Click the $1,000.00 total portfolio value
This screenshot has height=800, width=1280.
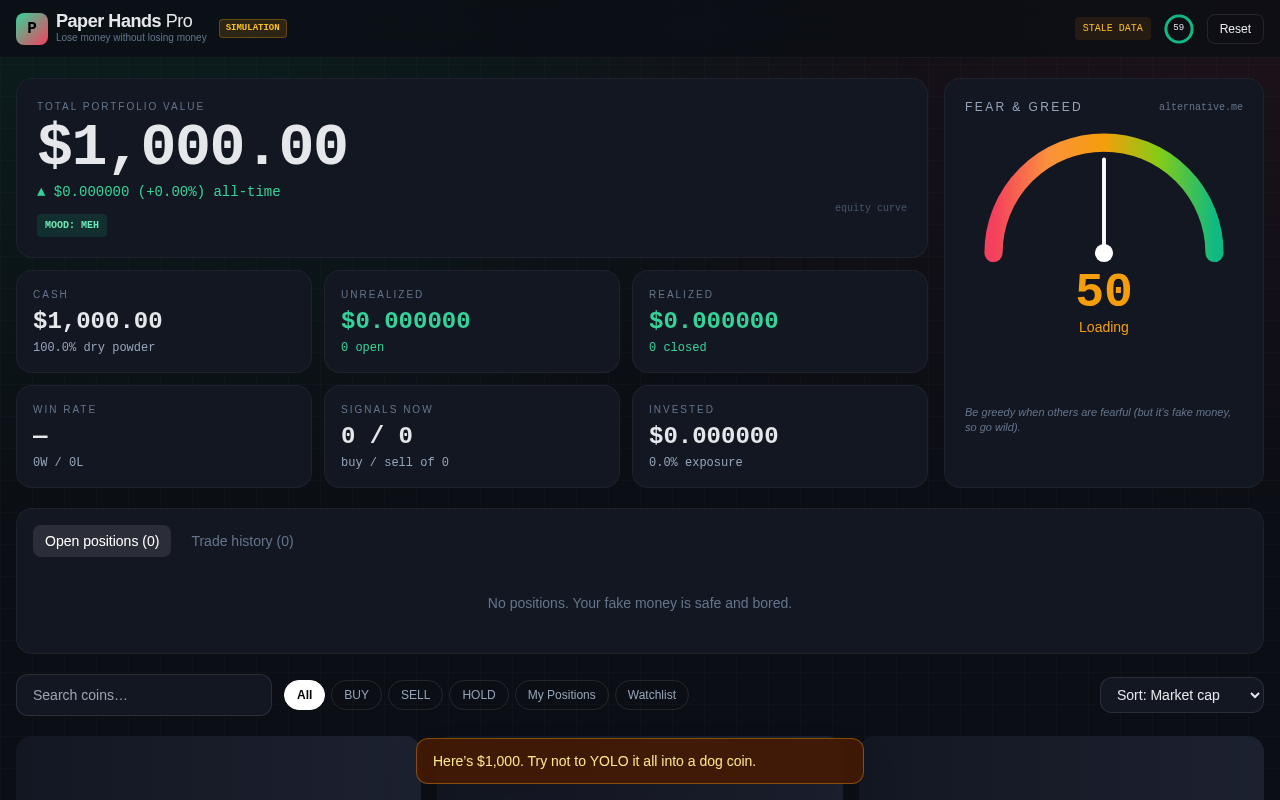click(x=192, y=148)
